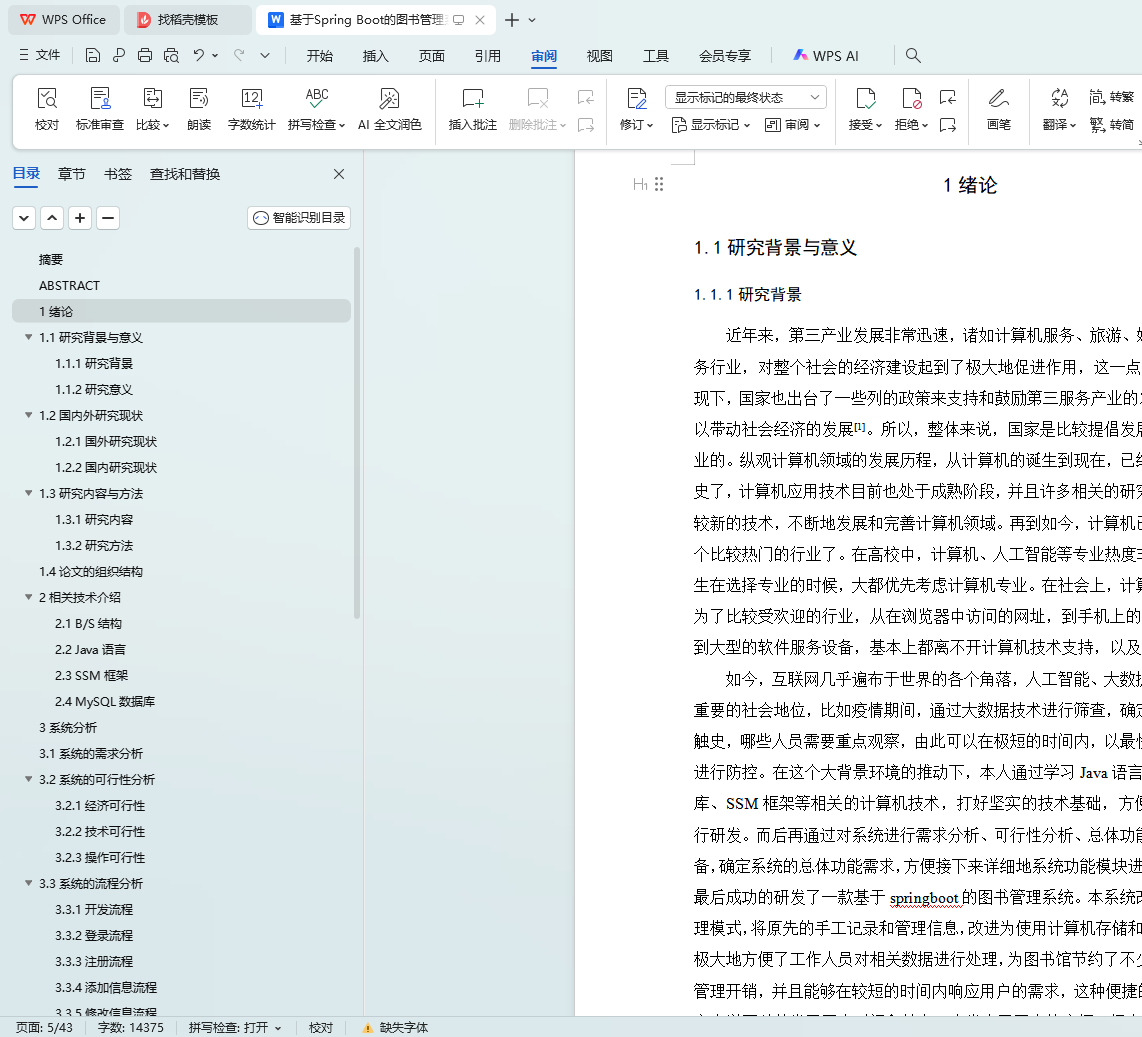Click the 缺失字体 warning in status bar
Viewport: 1142px width, 1037px height.
[x=395, y=1028]
